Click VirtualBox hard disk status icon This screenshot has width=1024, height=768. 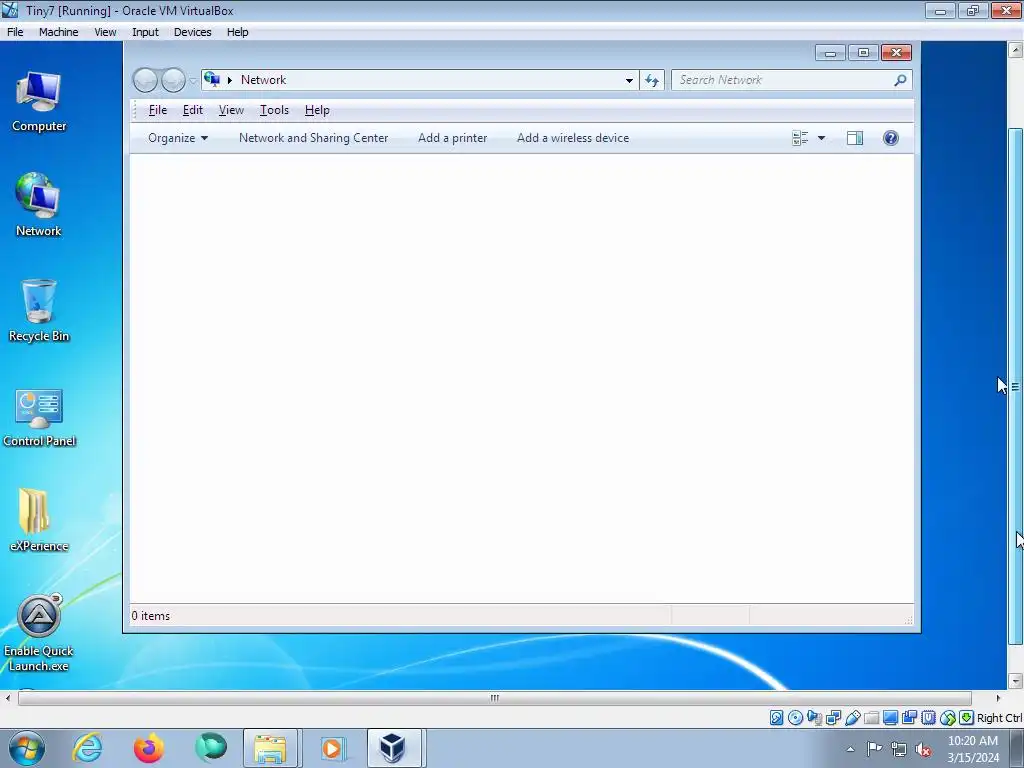pos(776,718)
